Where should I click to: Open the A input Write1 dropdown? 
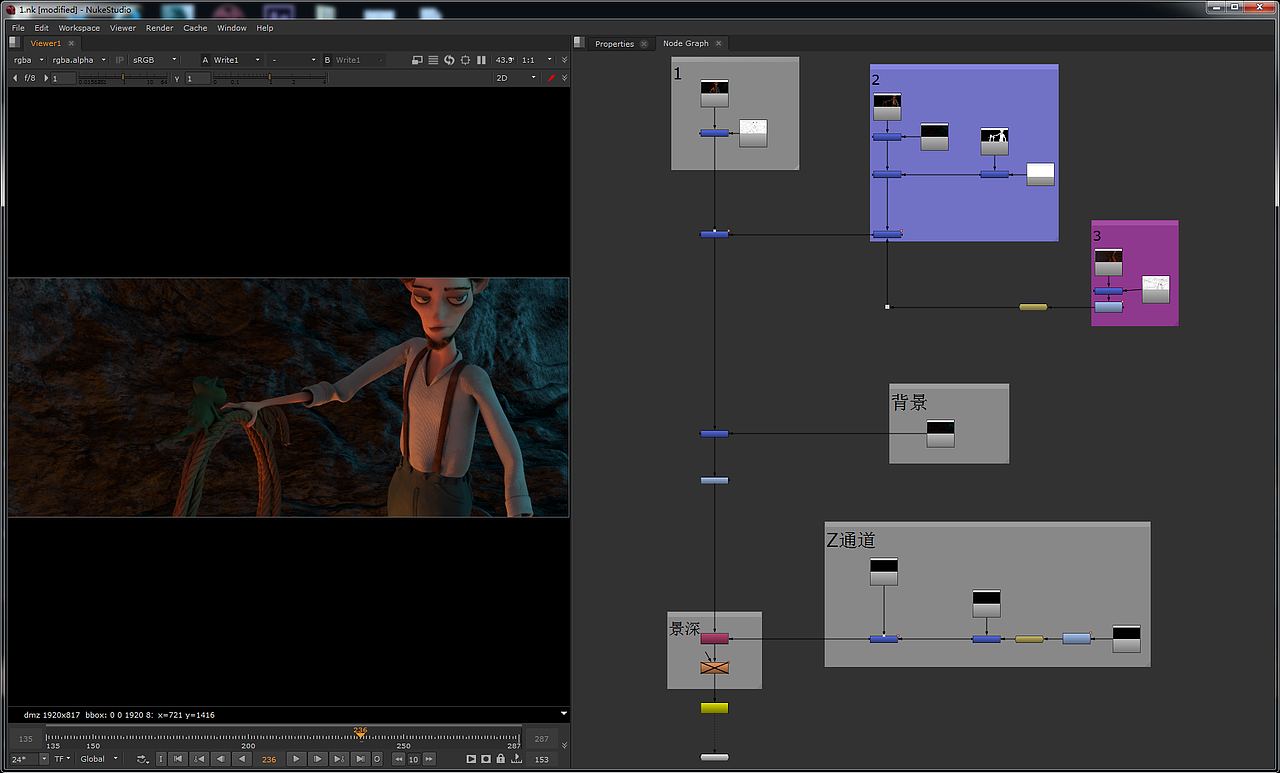click(x=238, y=60)
